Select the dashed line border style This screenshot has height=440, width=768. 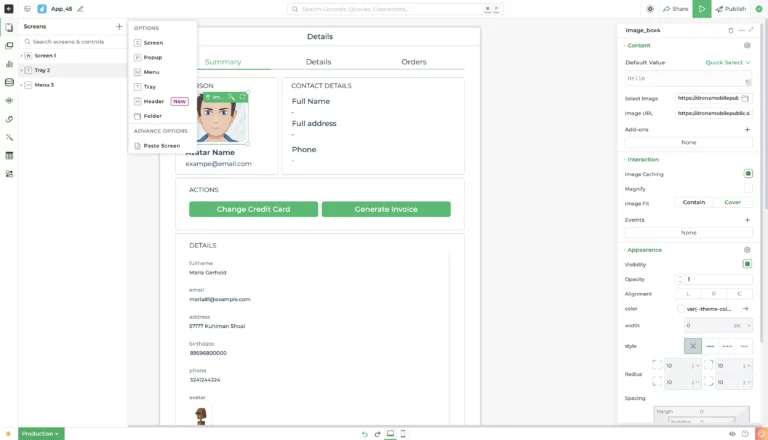(x=727, y=346)
